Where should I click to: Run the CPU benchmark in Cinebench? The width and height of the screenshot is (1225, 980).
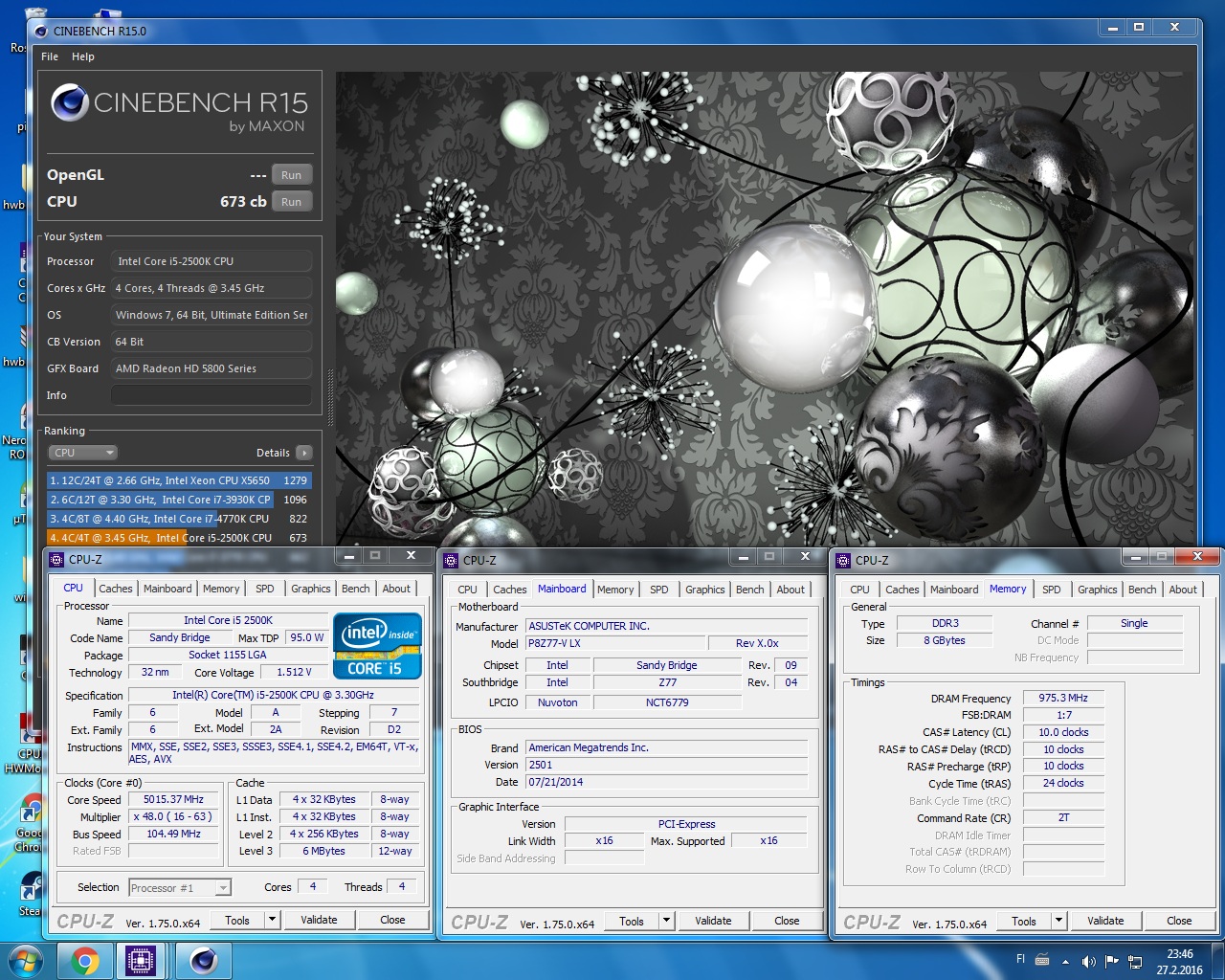tap(291, 202)
